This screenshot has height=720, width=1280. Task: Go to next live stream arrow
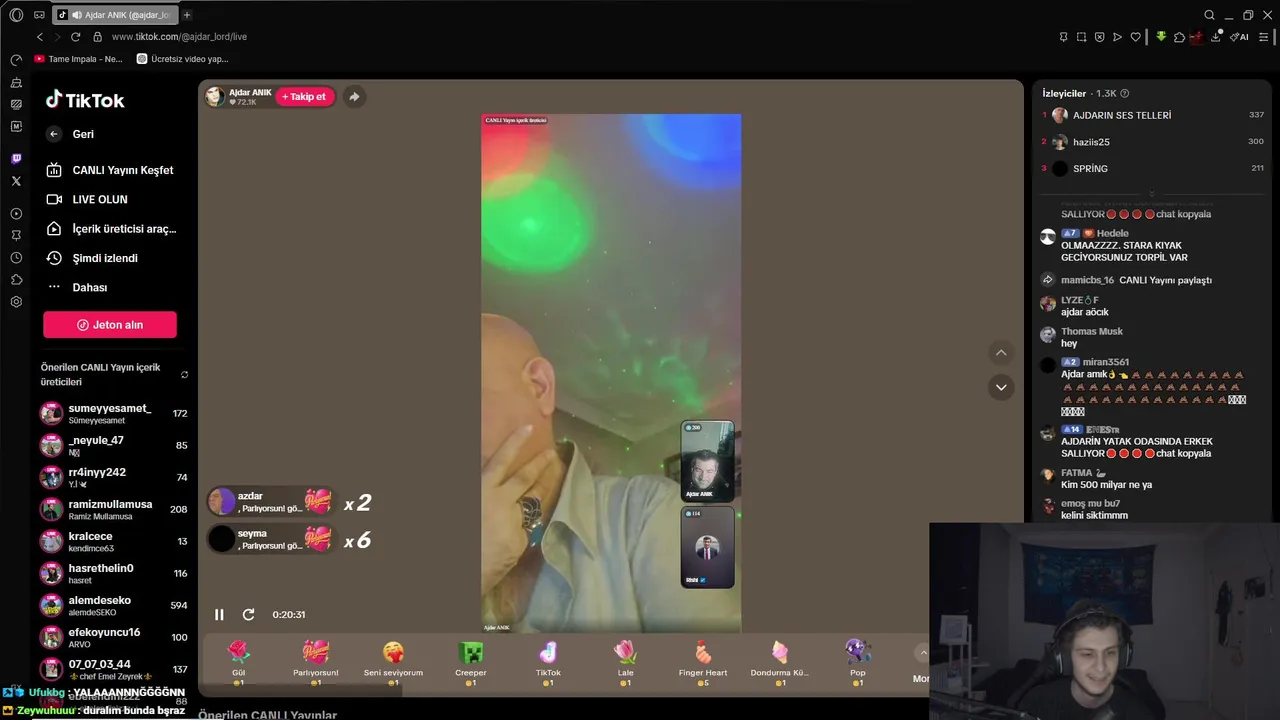click(1001, 387)
